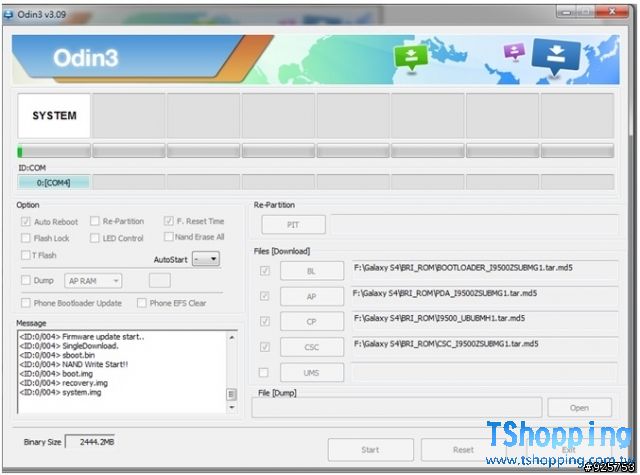Select 'sboot.bin' log line
The image size is (640, 475).
pos(57,355)
